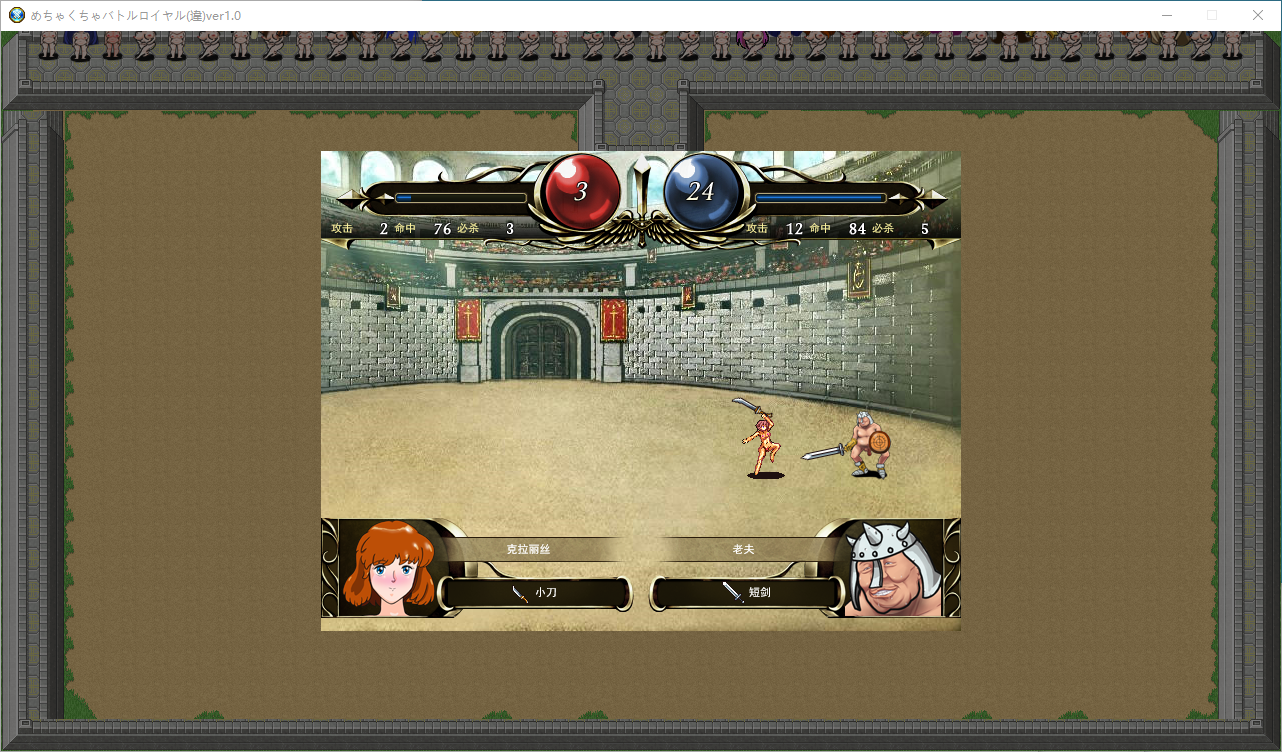Click the left player's 攻击 stat label
The width and height of the screenshot is (1282, 752).
tap(342, 229)
